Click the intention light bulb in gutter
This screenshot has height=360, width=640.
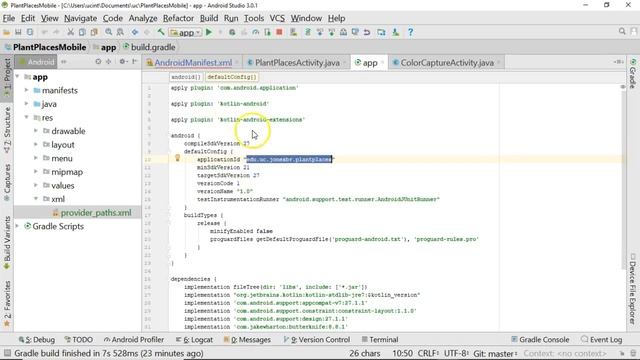pyautogui.click(x=177, y=158)
